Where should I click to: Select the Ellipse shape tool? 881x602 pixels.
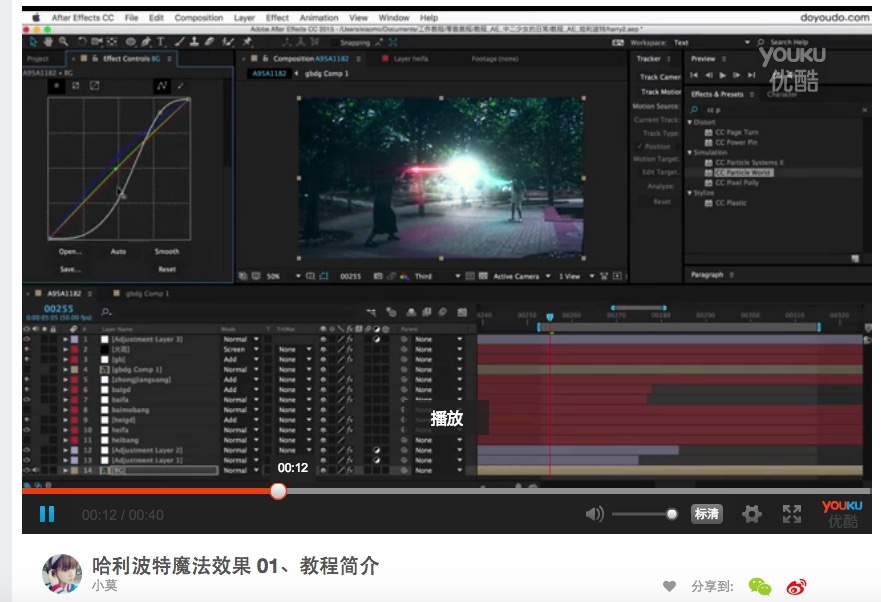[x=130, y=42]
